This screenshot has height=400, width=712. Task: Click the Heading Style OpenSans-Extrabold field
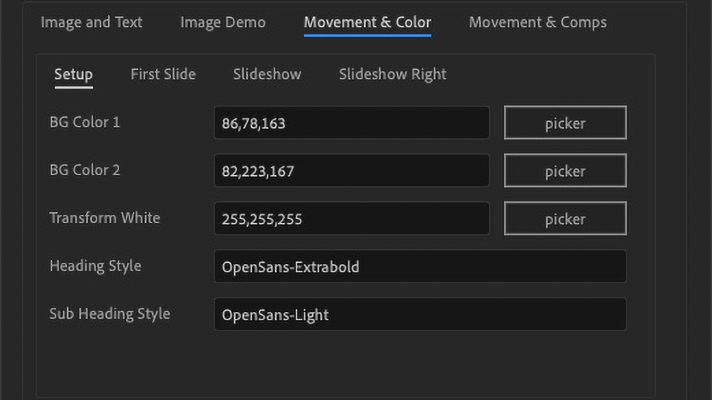(x=420, y=267)
